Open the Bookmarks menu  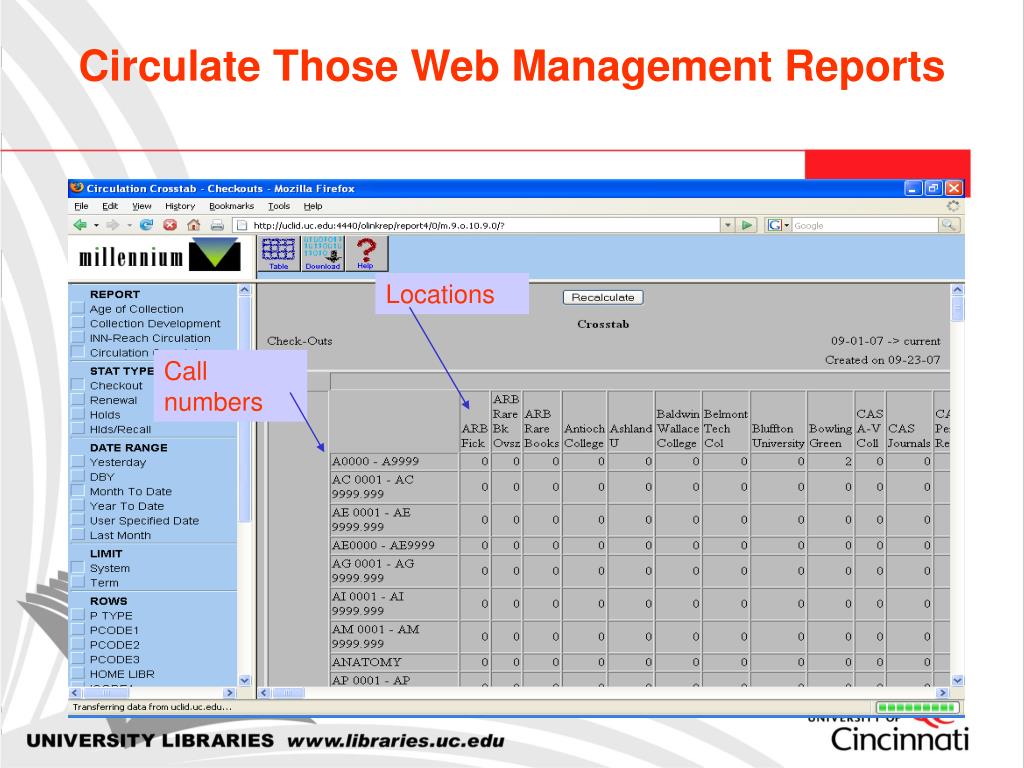click(x=231, y=206)
